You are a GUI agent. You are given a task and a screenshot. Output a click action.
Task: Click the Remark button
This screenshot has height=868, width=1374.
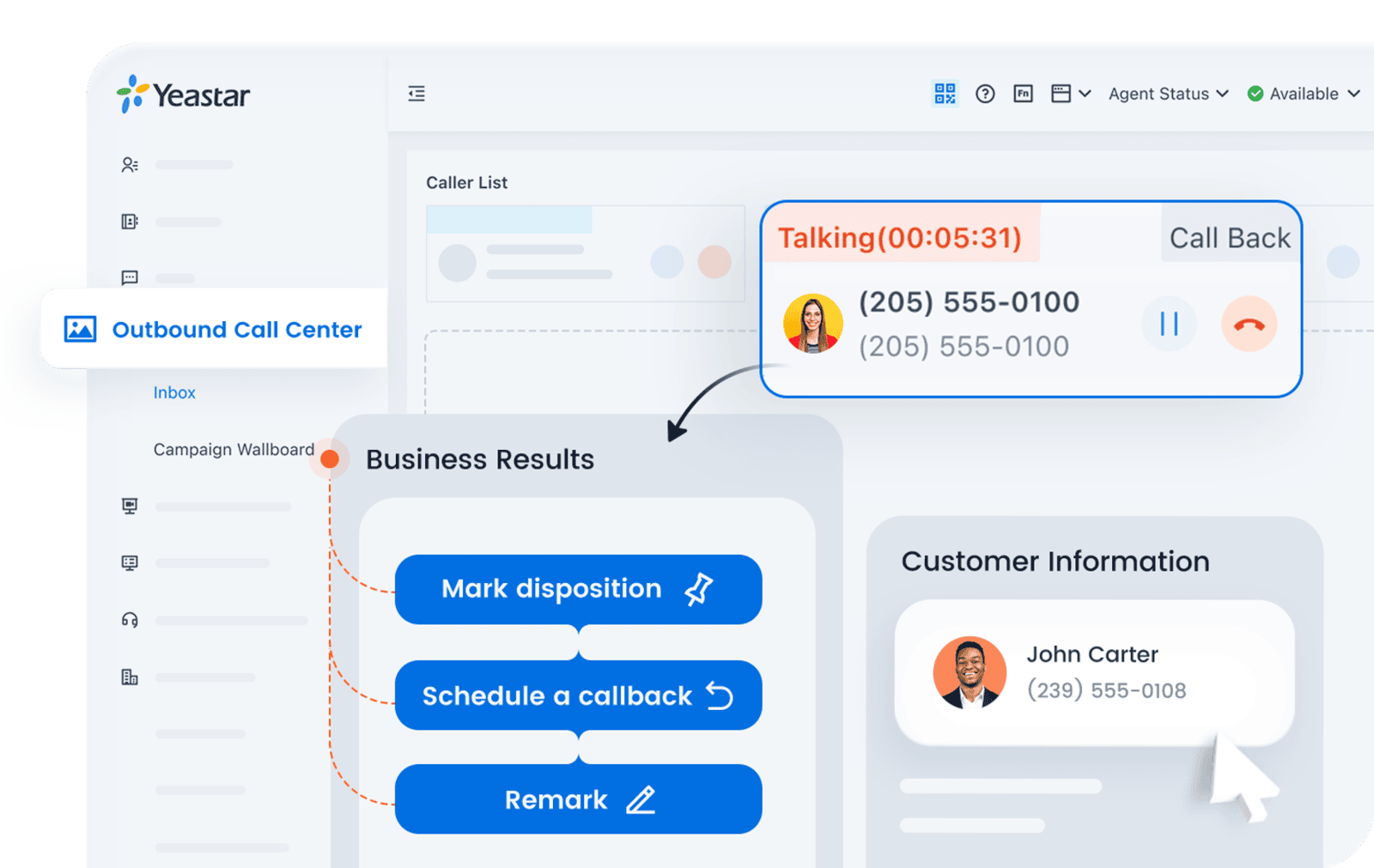578,799
